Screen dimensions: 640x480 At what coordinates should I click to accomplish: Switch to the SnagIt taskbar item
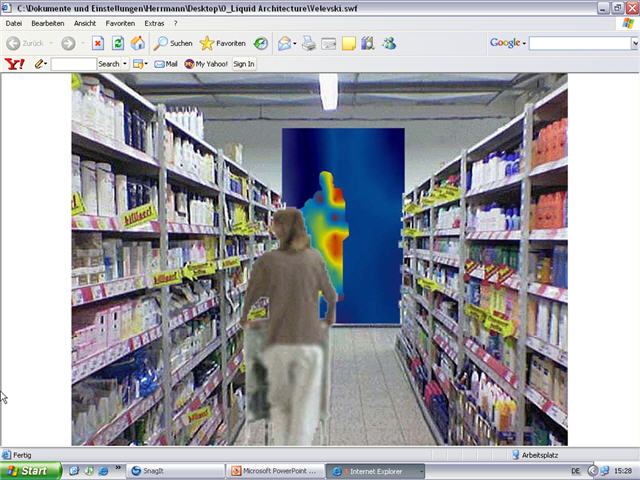[x=172, y=471]
